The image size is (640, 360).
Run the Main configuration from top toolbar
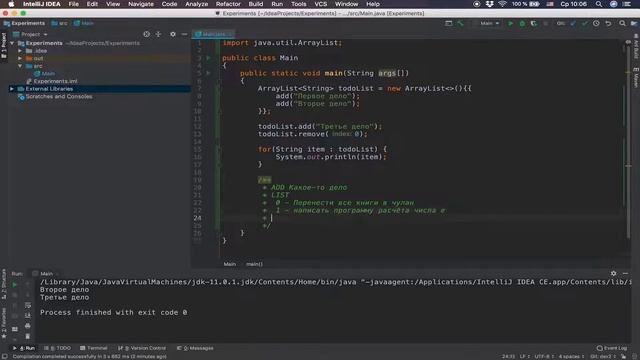510,24
